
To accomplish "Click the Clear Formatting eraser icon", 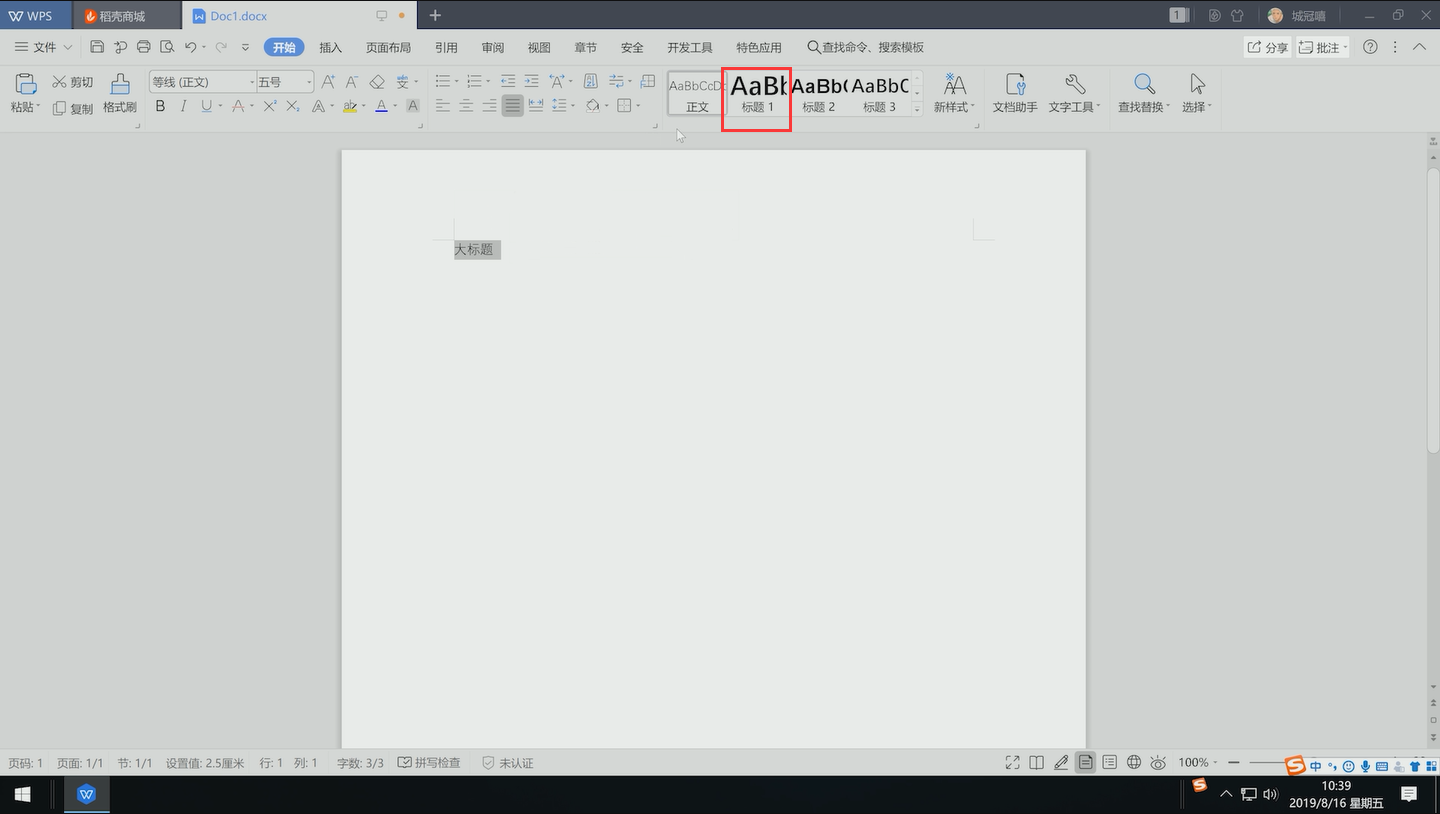I will (x=377, y=82).
